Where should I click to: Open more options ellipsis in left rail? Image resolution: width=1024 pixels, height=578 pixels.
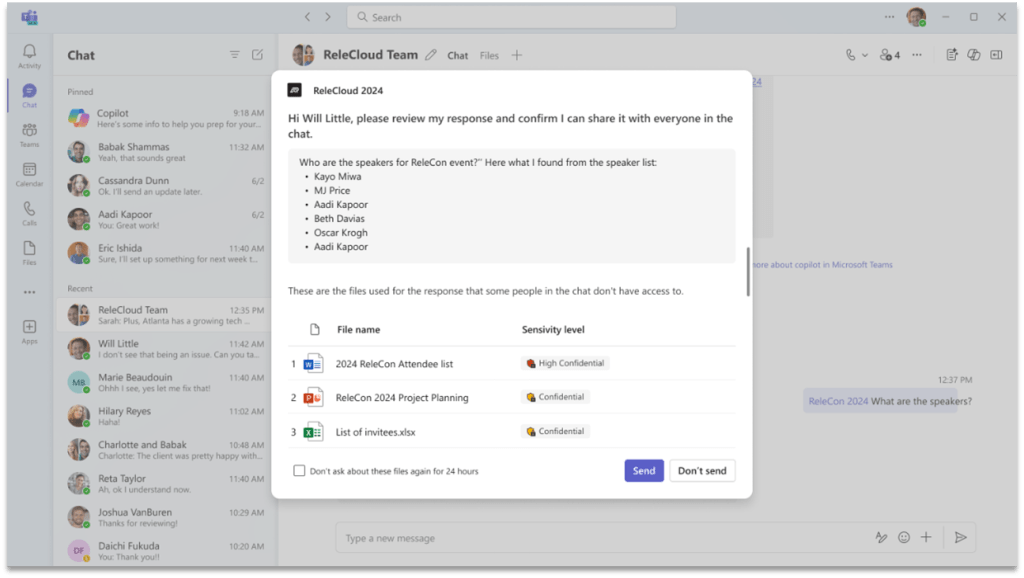pyautogui.click(x=29, y=292)
